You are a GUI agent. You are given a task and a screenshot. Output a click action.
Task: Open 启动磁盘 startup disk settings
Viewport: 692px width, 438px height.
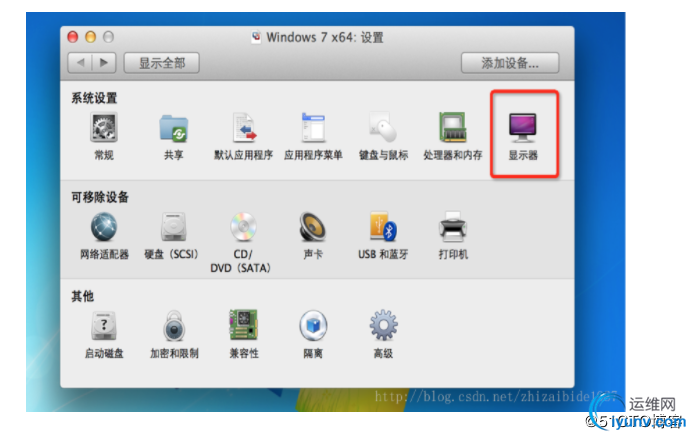coord(104,326)
